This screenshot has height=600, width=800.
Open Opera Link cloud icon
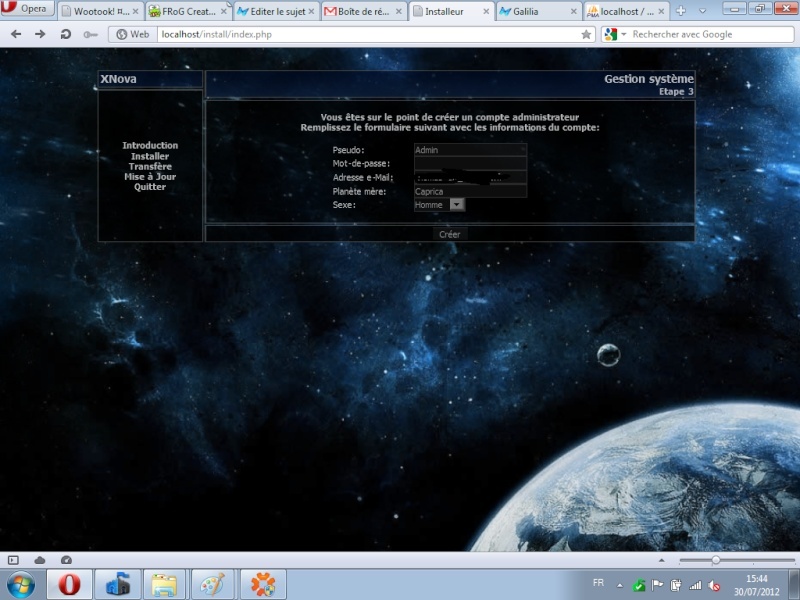click(x=40, y=560)
